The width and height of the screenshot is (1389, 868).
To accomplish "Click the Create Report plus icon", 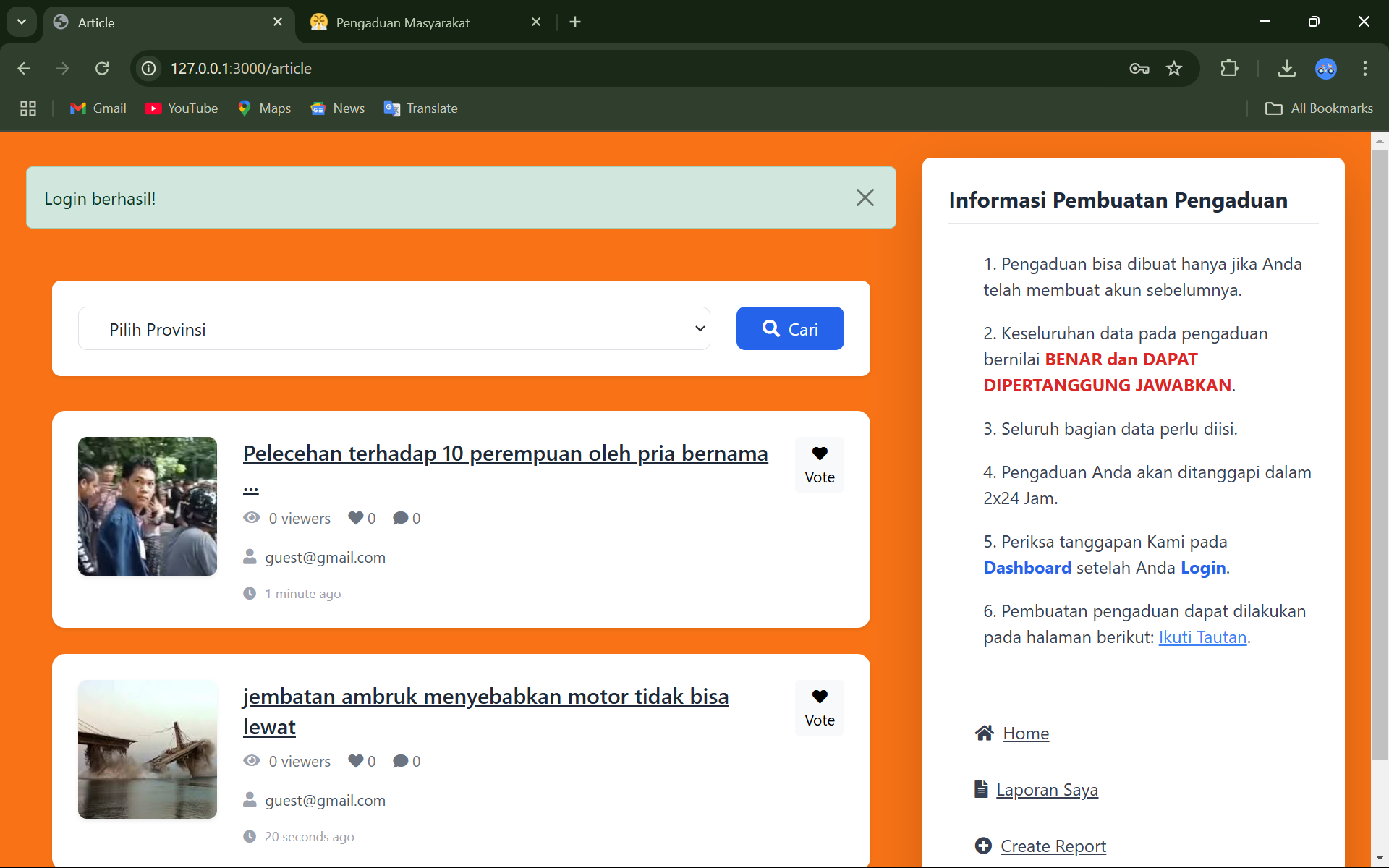I will pyautogui.click(x=983, y=846).
